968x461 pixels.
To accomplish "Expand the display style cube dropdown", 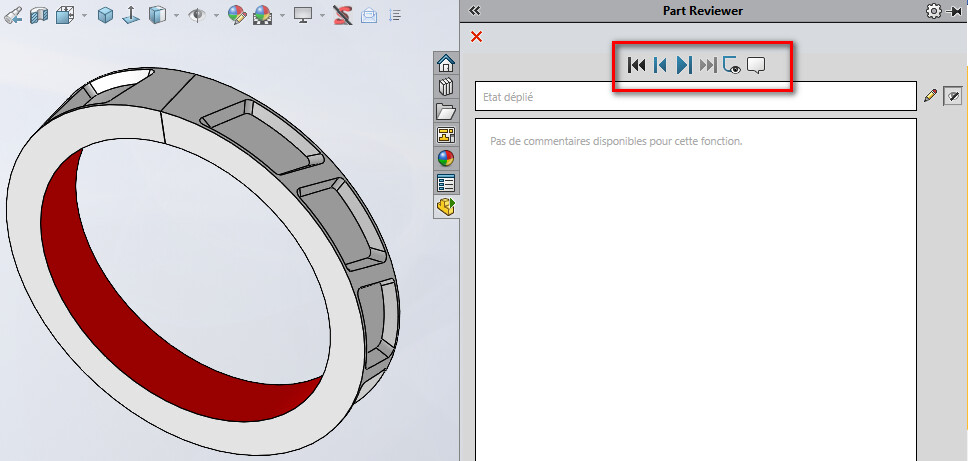I will pyautogui.click(x=176, y=15).
